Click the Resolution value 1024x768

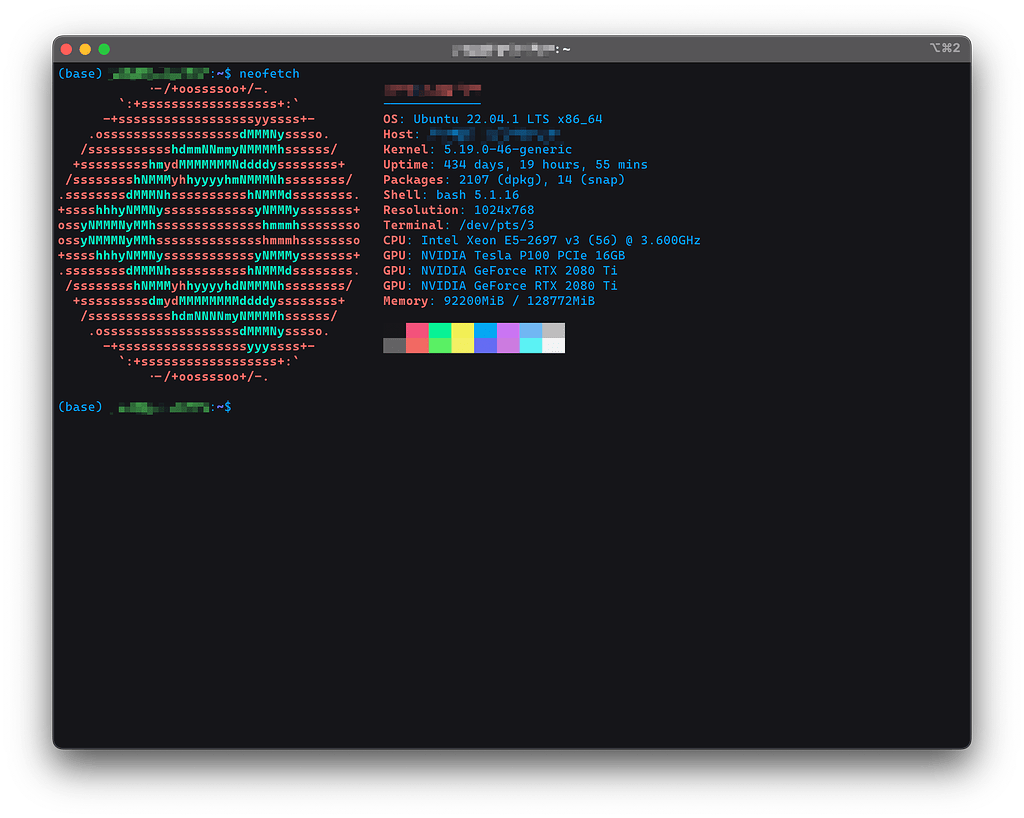pos(504,210)
